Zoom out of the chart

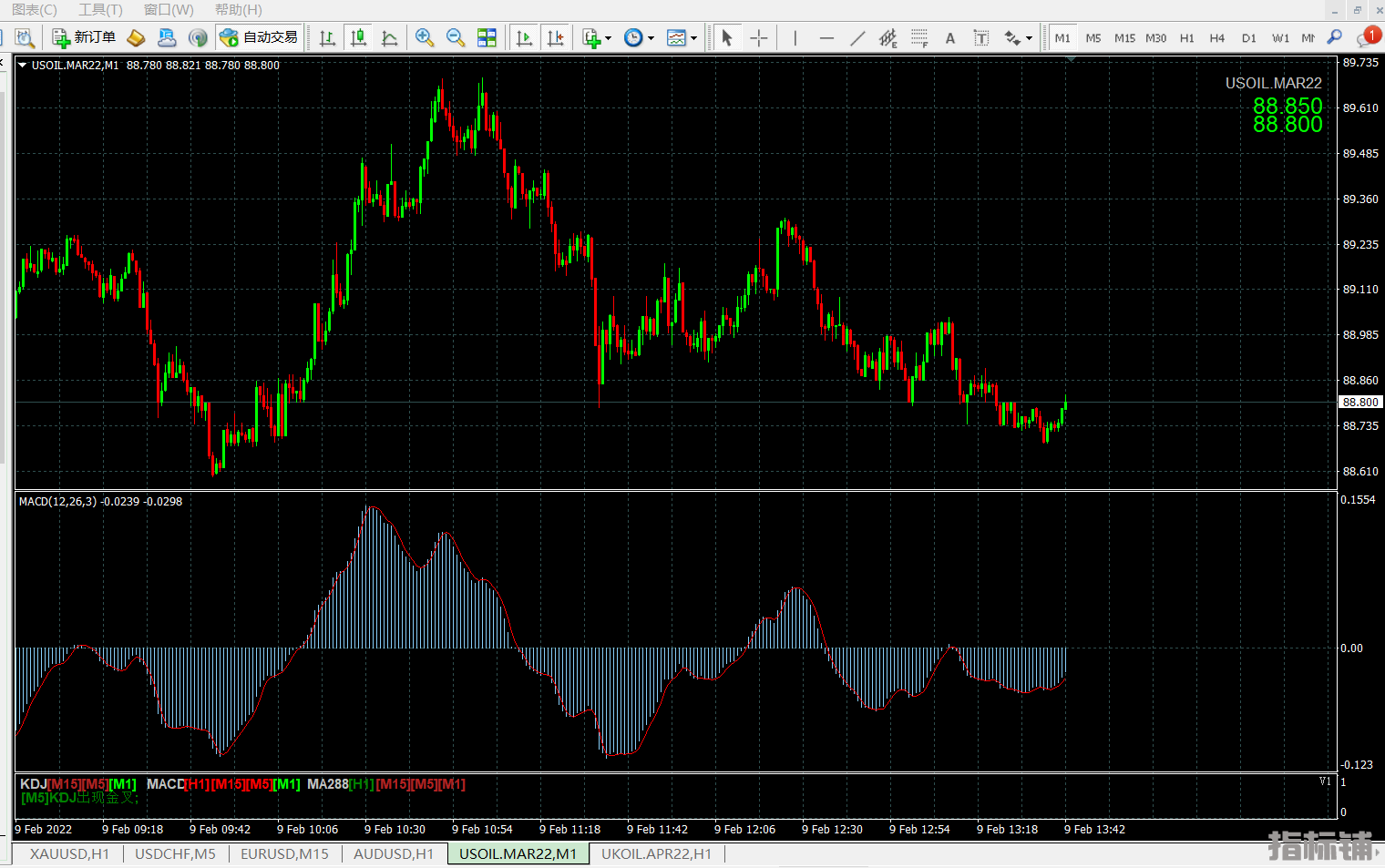(456, 37)
